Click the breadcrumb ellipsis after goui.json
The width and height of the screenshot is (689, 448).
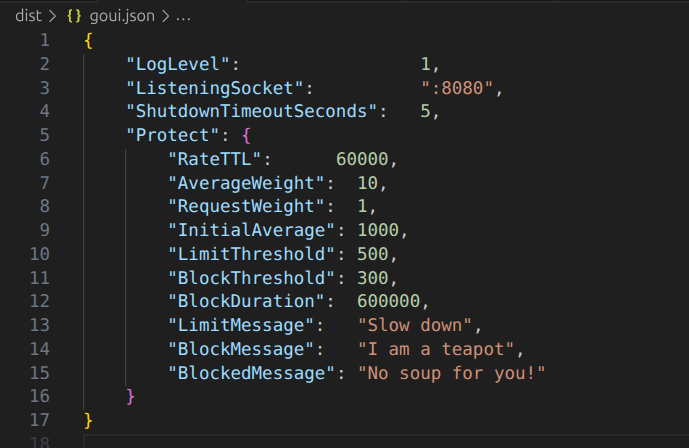tap(183, 17)
